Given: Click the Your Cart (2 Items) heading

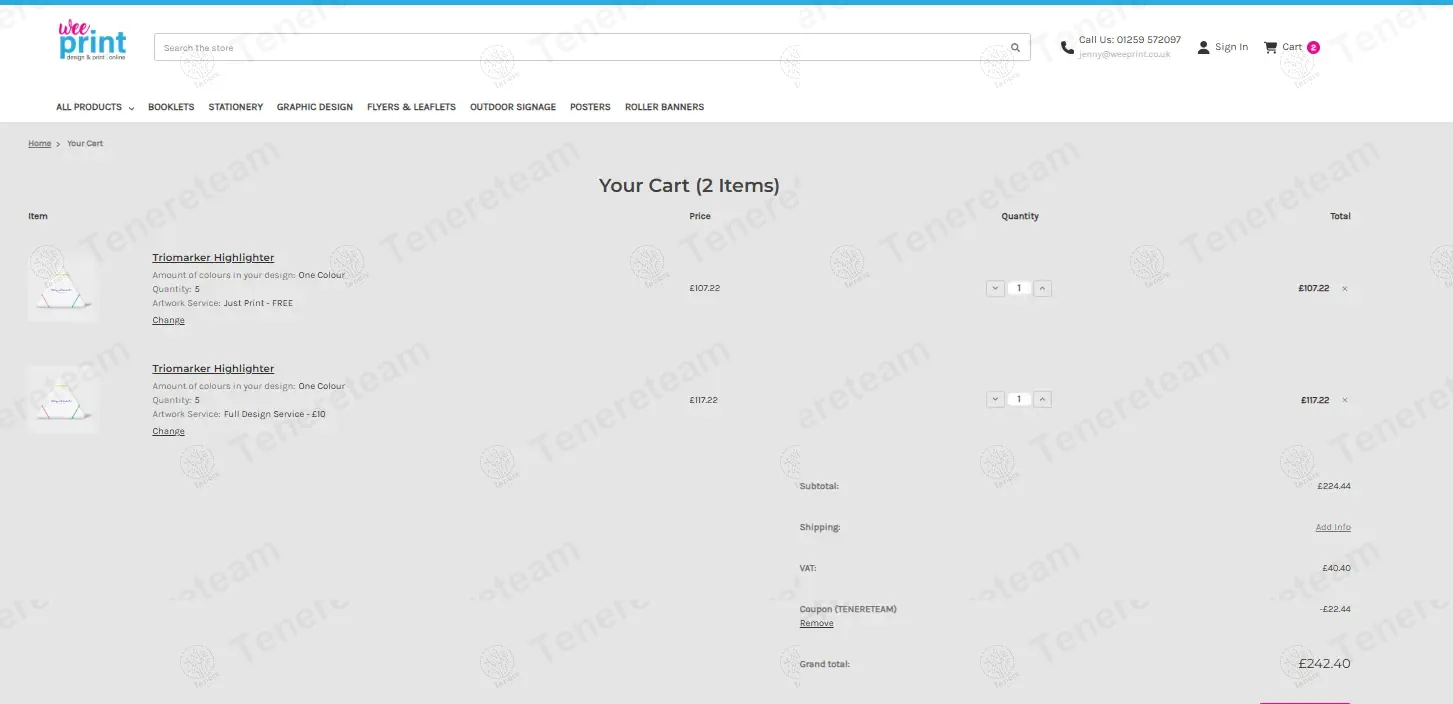Looking at the screenshot, I should point(689,186).
